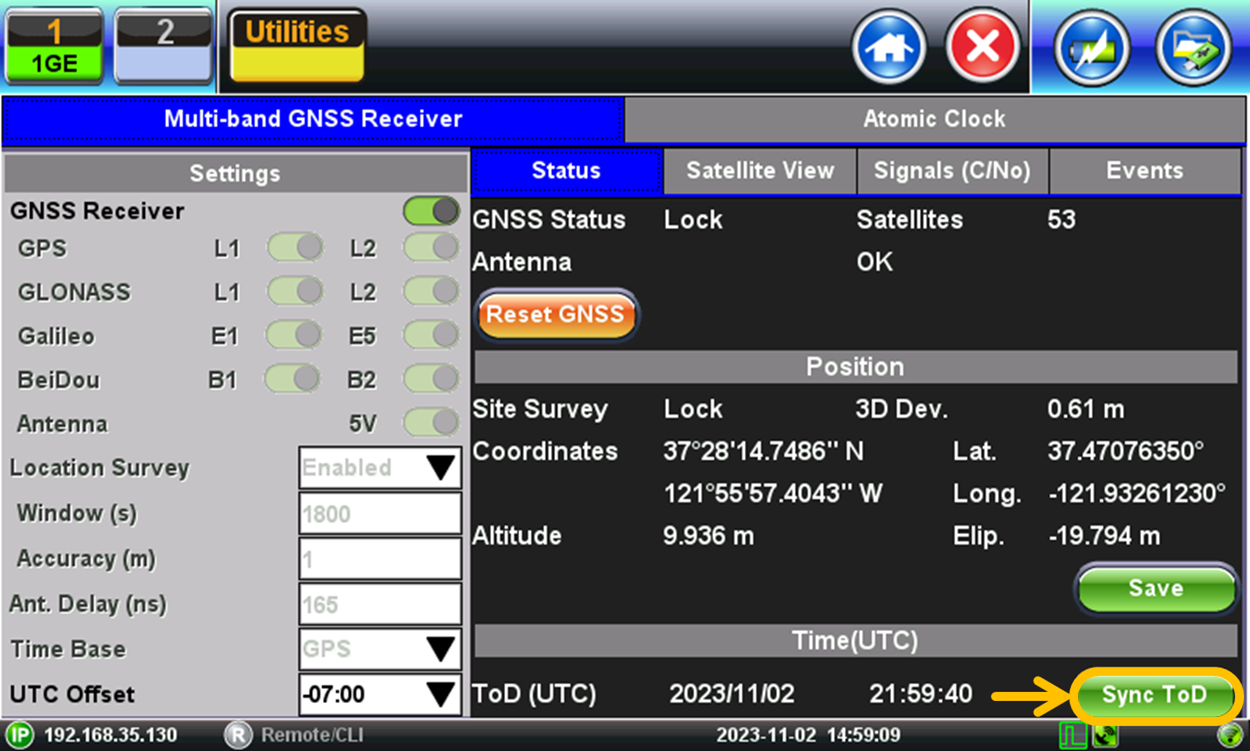Open the USB file manager icon

1192,46
